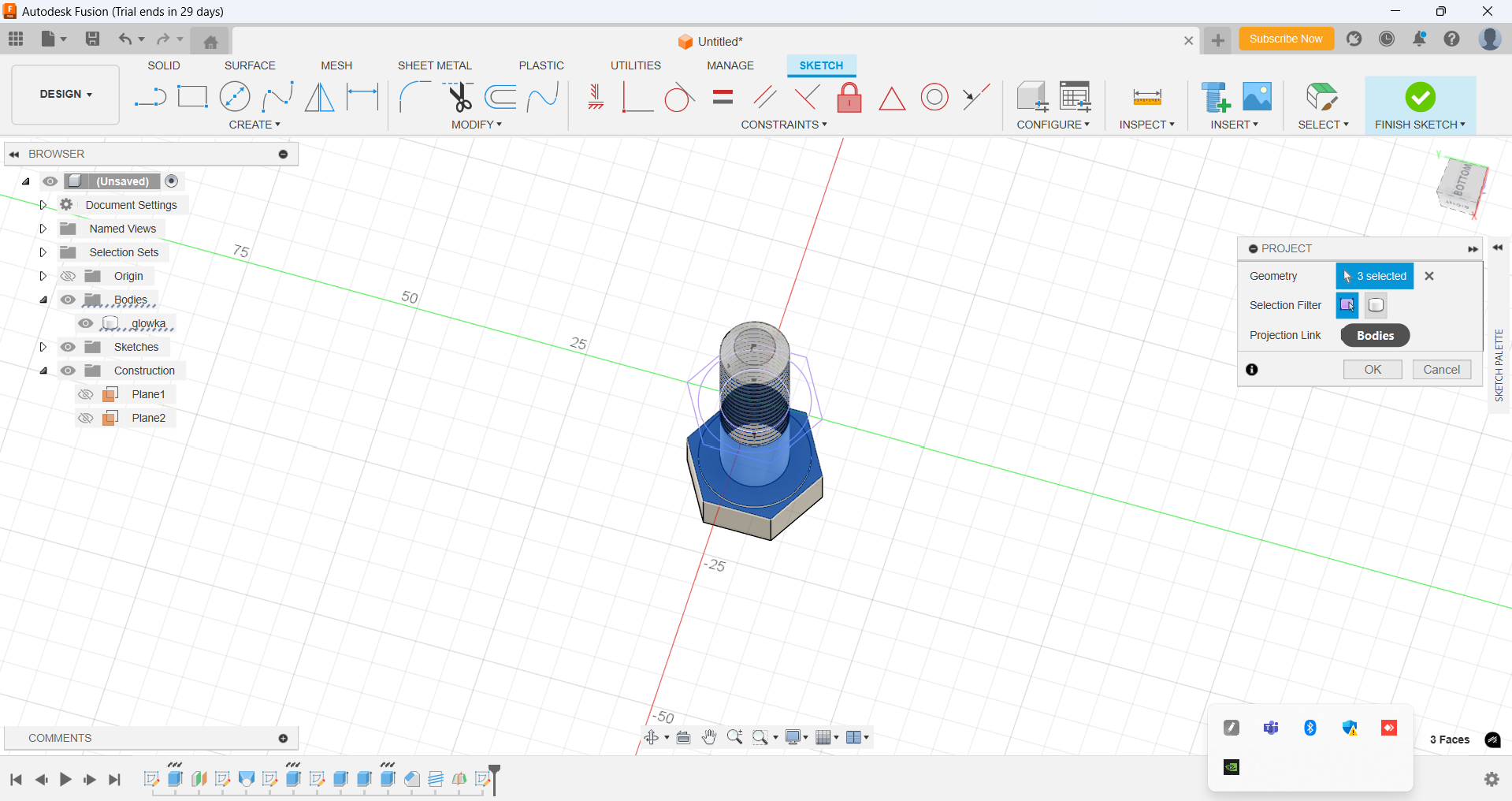Click the 3 selected geometry button
The width and height of the screenshot is (1512, 801).
click(x=1375, y=276)
